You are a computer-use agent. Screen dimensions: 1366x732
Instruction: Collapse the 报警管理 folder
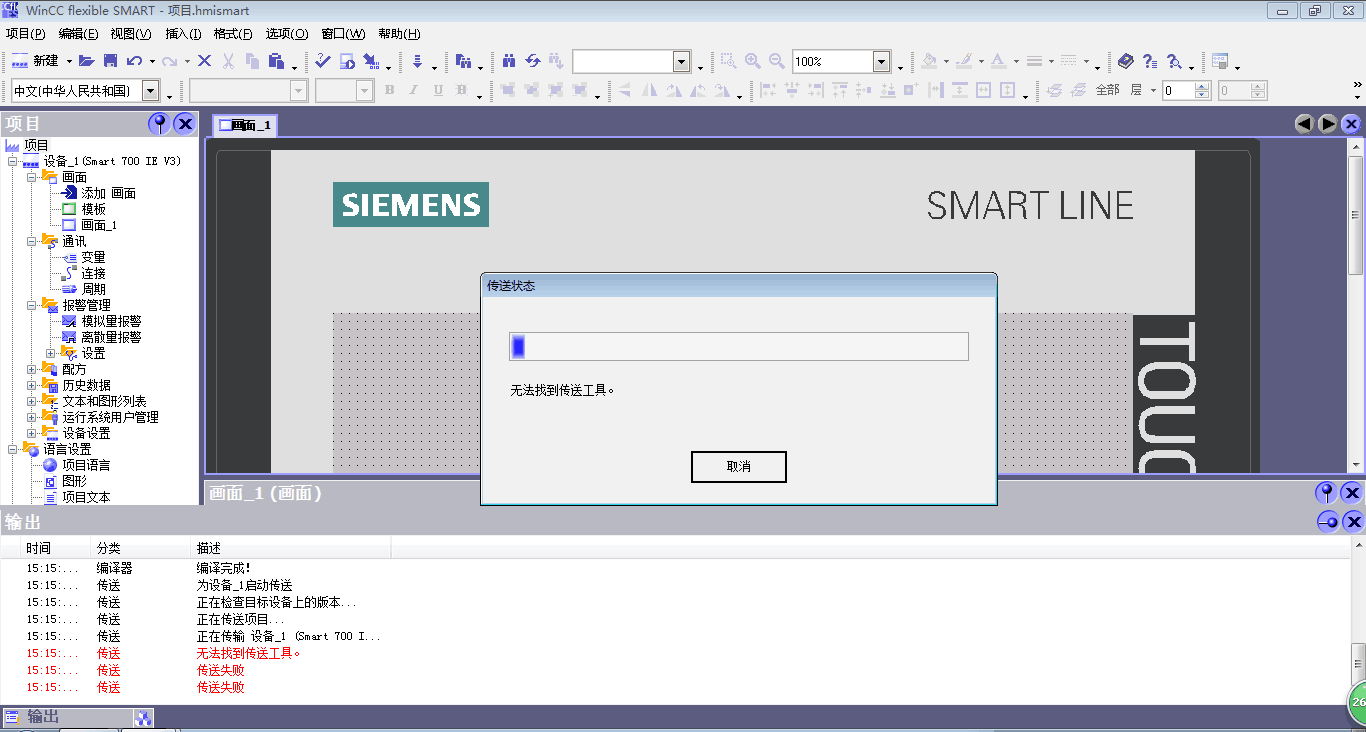[x=32, y=305]
